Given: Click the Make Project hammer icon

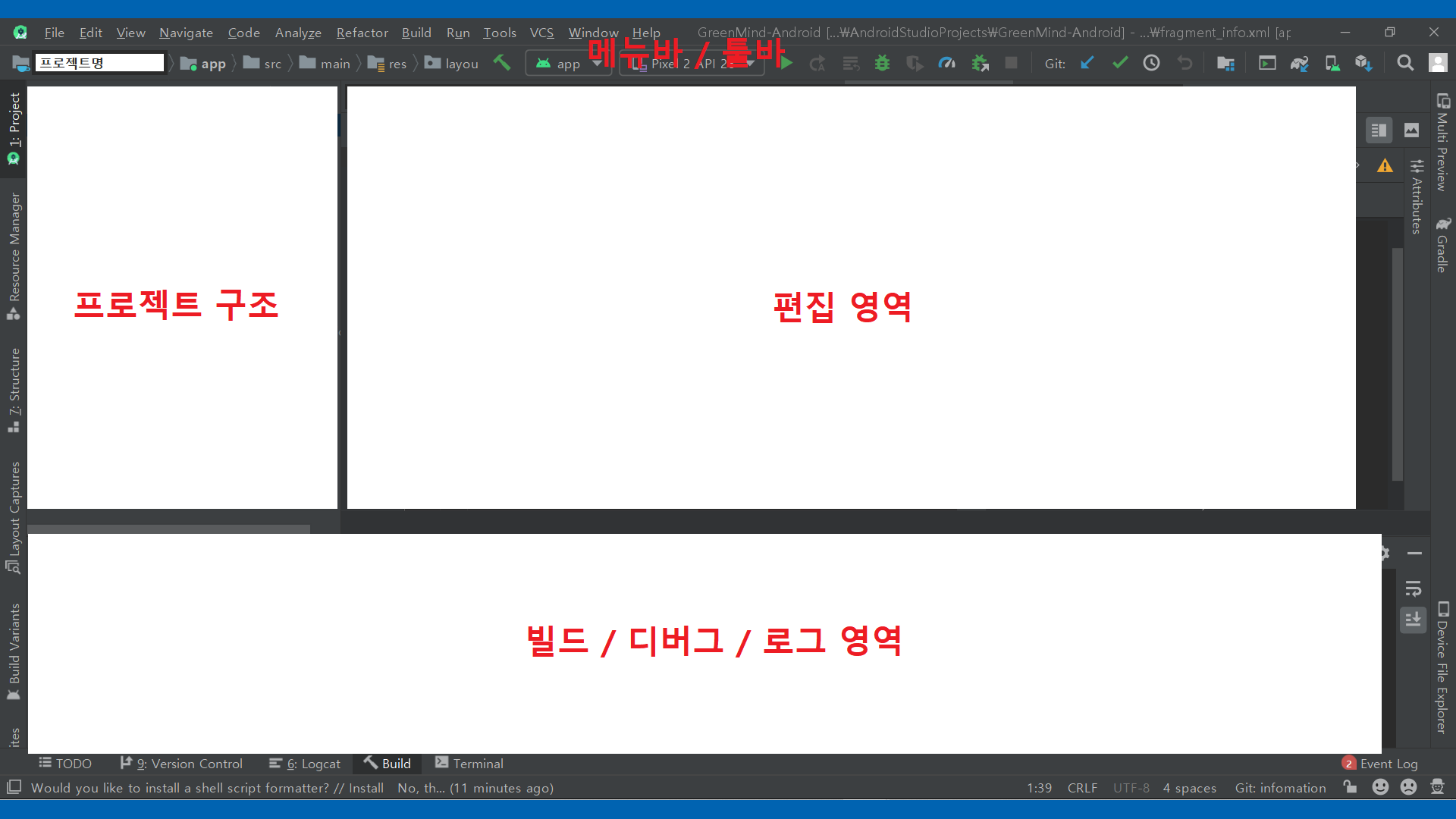Looking at the screenshot, I should 501,63.
